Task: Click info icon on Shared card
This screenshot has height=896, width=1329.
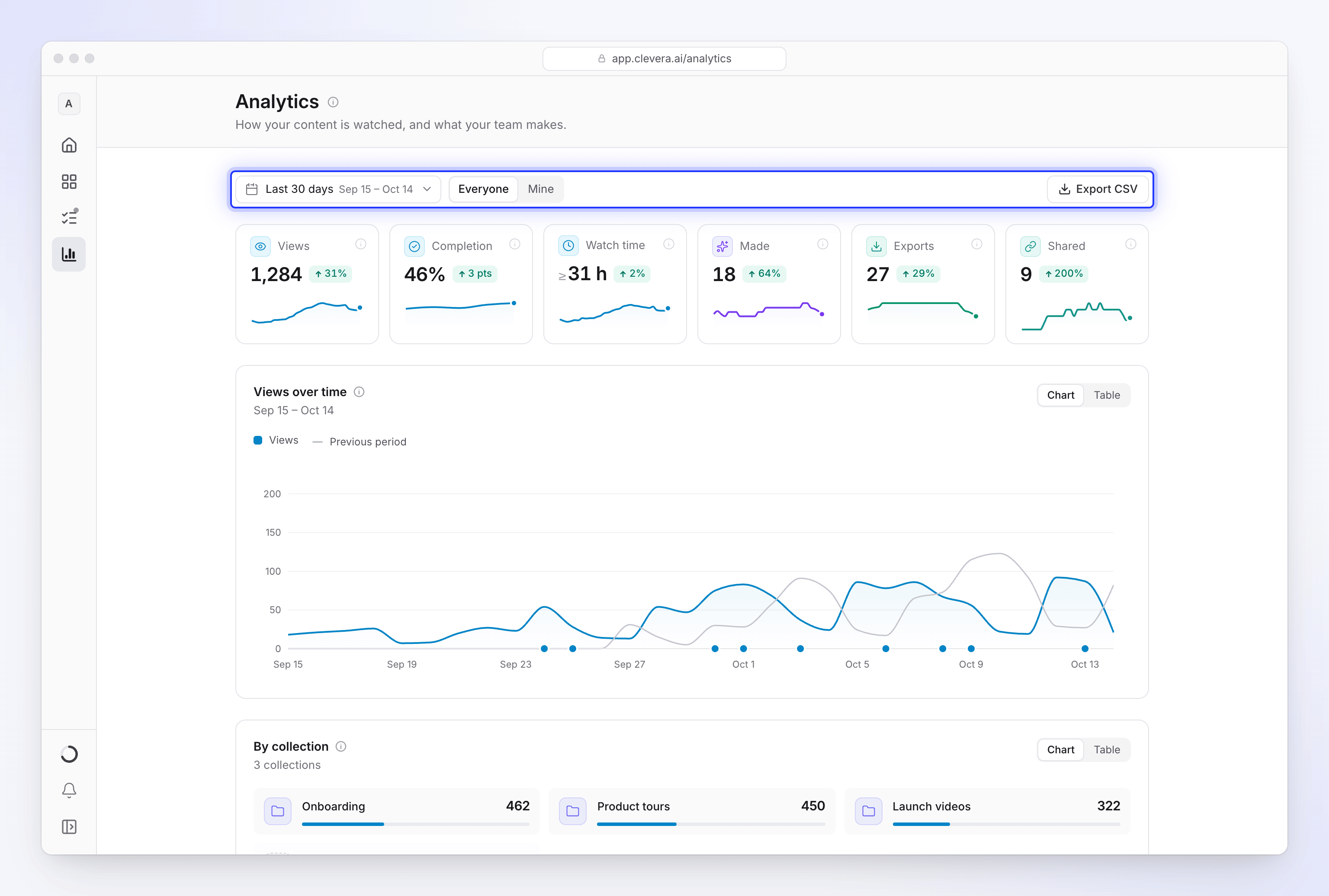Action: click(x=1130, y=244)
